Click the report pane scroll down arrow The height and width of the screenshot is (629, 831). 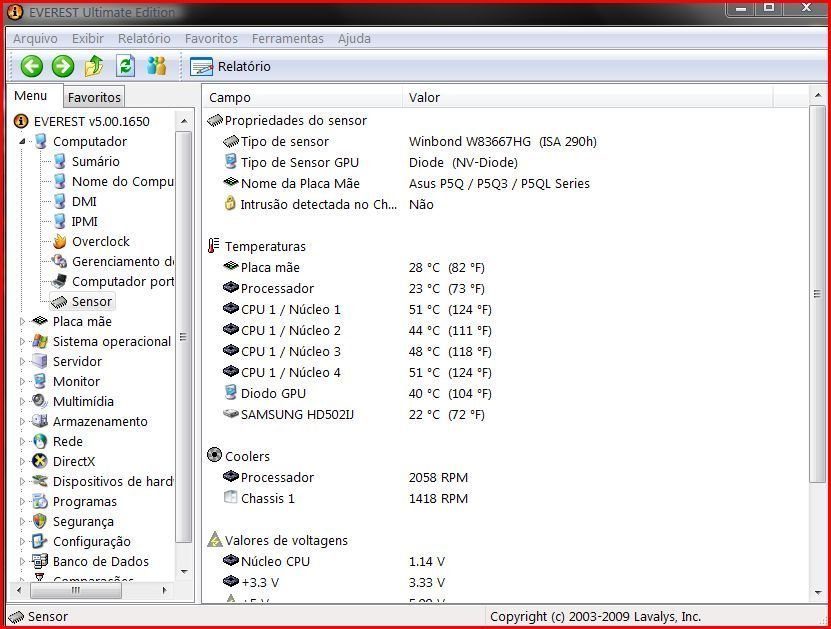point(817,592)
